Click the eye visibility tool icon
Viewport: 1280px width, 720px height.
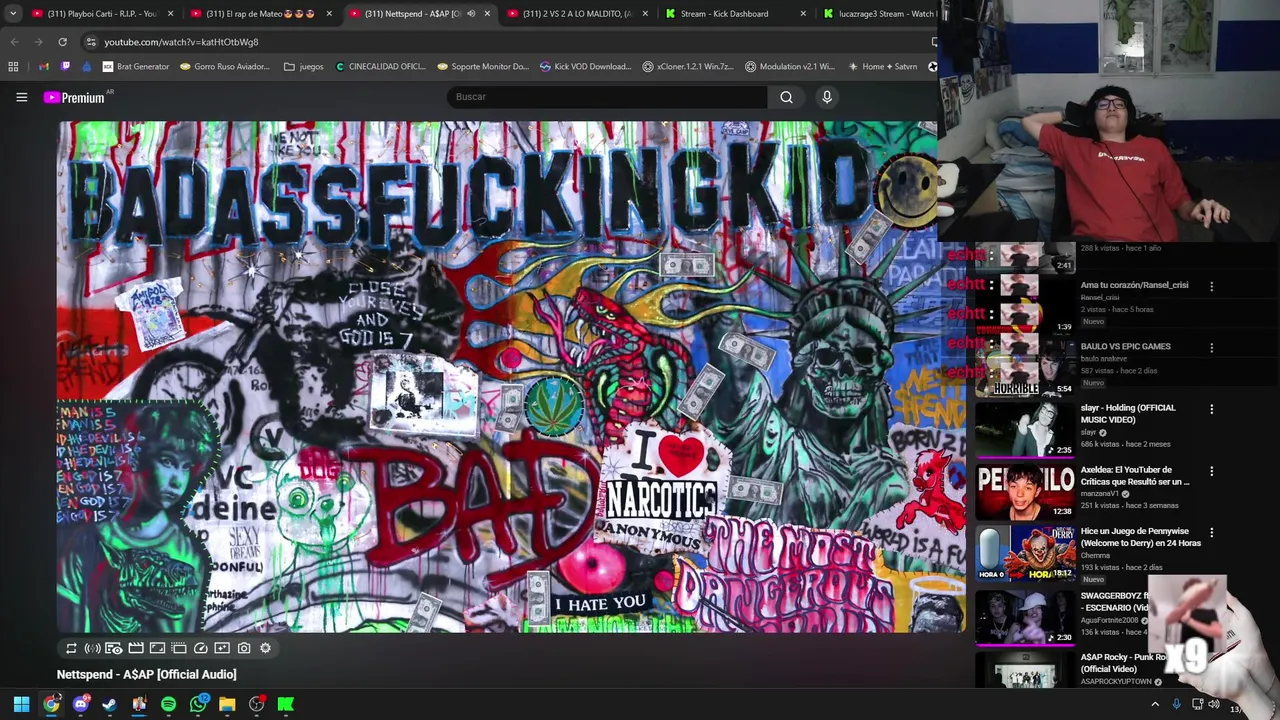click(113, 648)
